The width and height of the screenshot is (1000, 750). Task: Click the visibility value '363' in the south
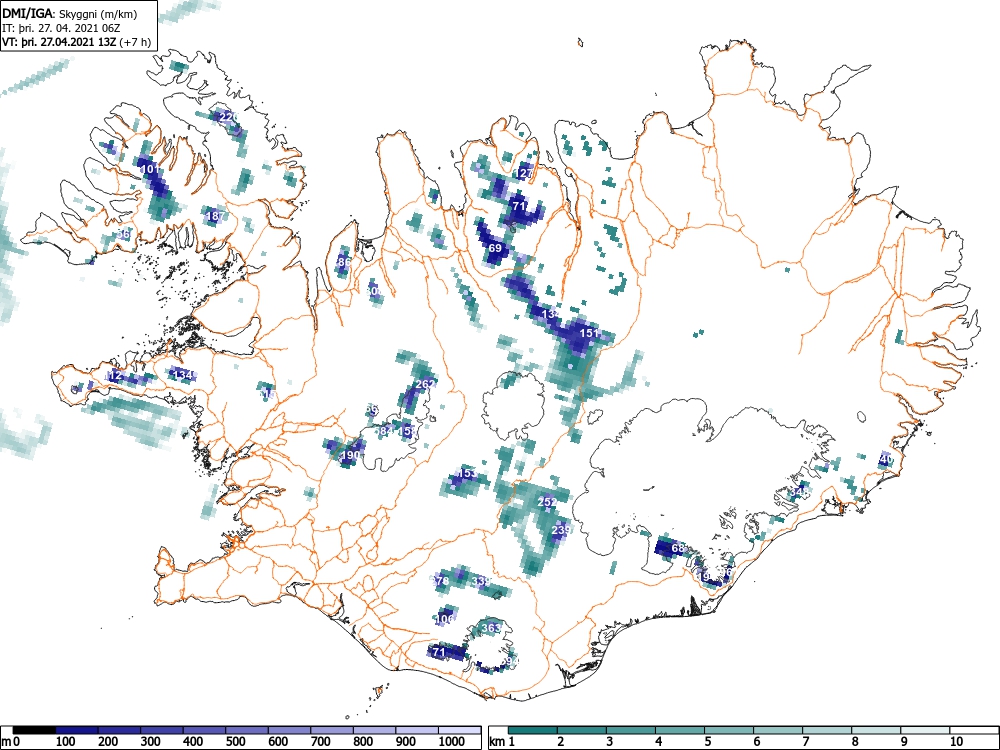pyautogui.click(x=491, y=628)
